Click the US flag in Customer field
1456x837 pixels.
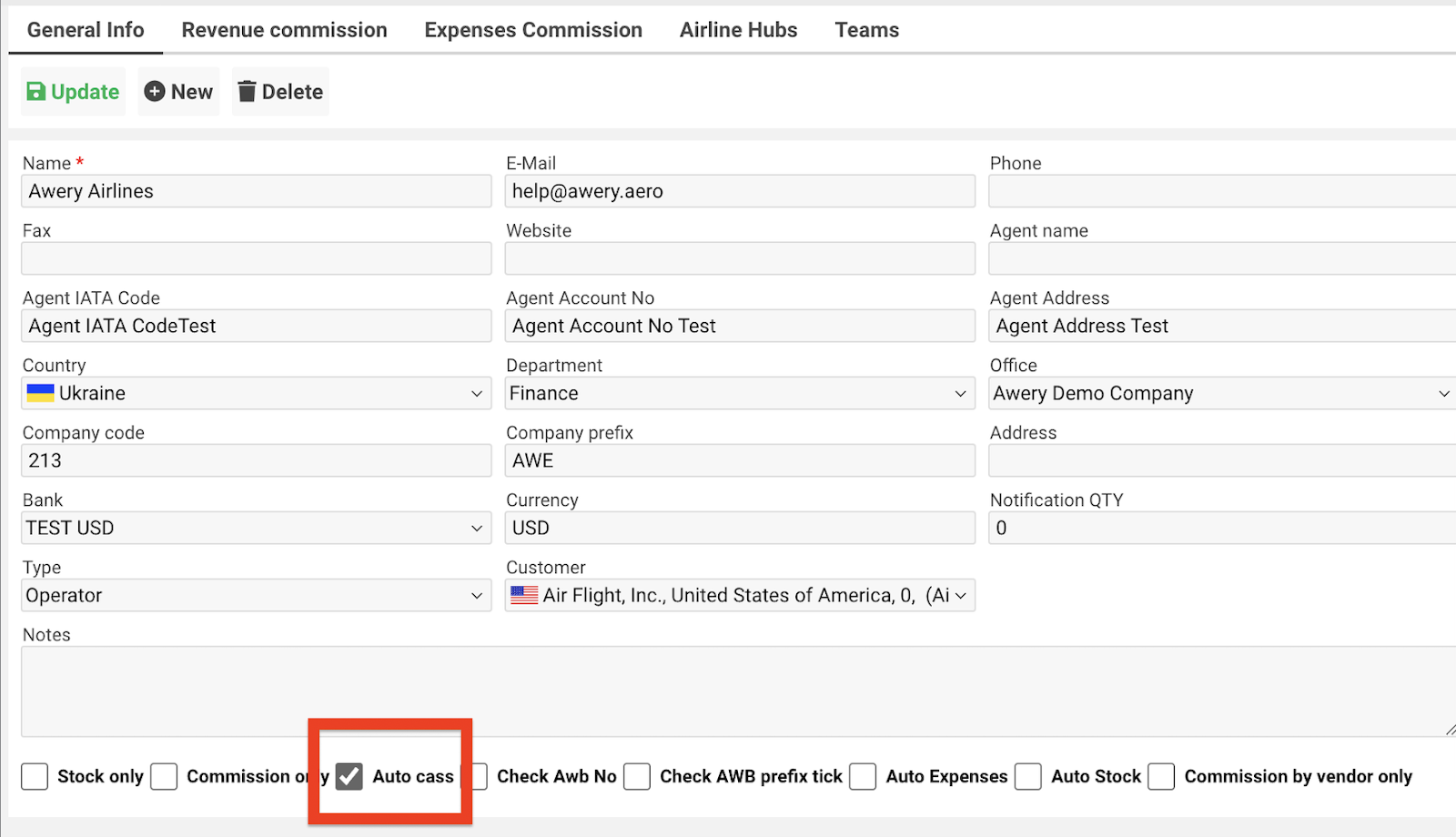pyautogui.click(x=524, y=595)
